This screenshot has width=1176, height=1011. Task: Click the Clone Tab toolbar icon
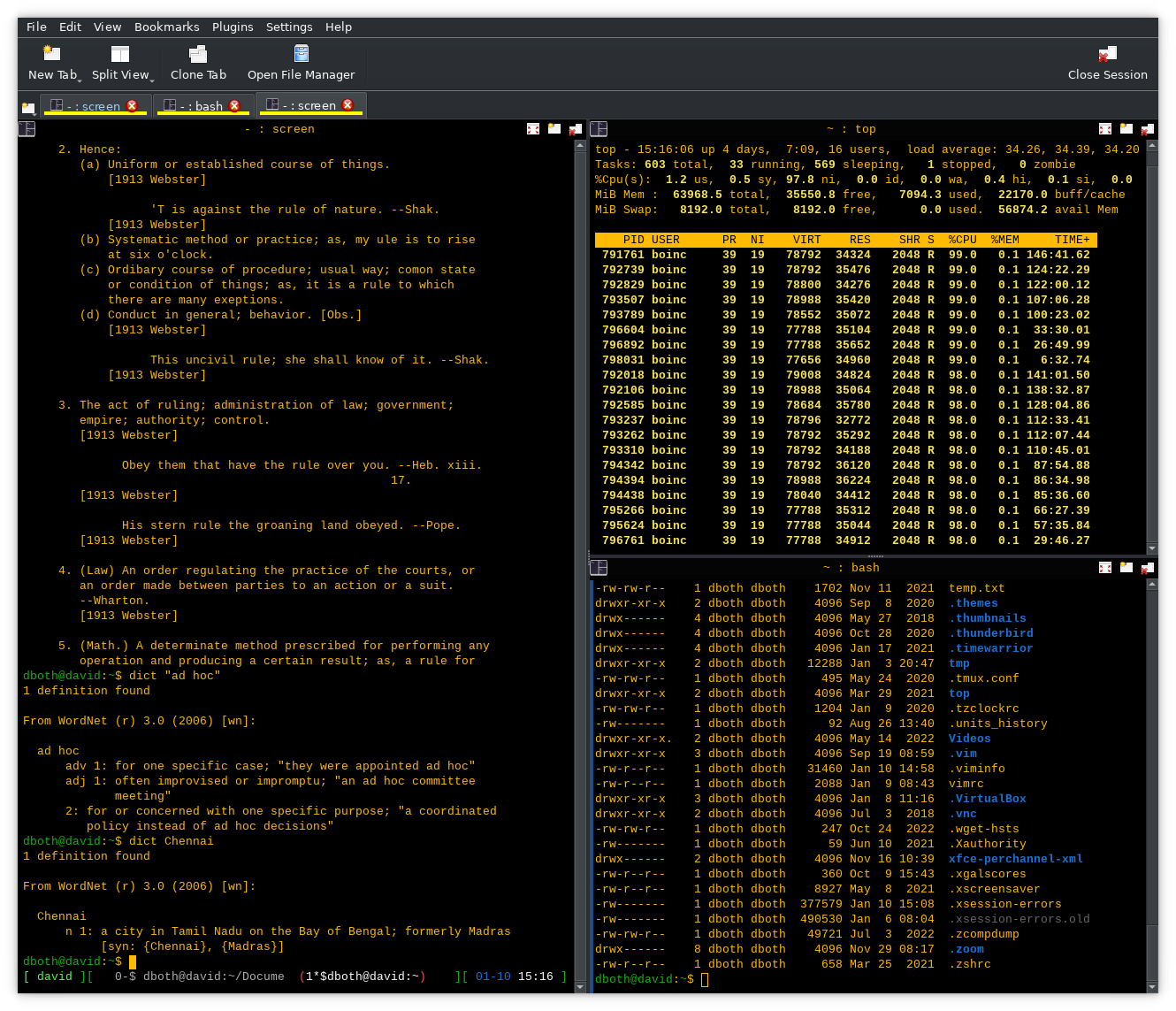coord(198,54)
